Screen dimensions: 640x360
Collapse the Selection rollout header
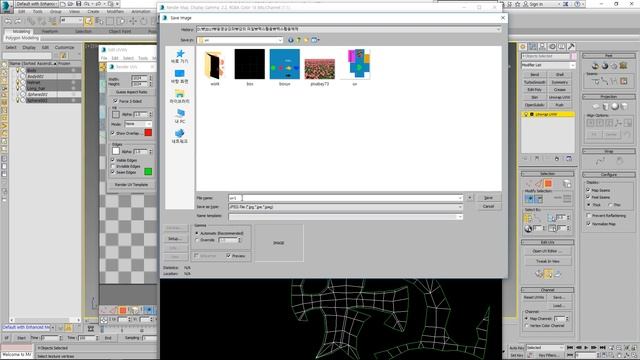click(547, 174)
